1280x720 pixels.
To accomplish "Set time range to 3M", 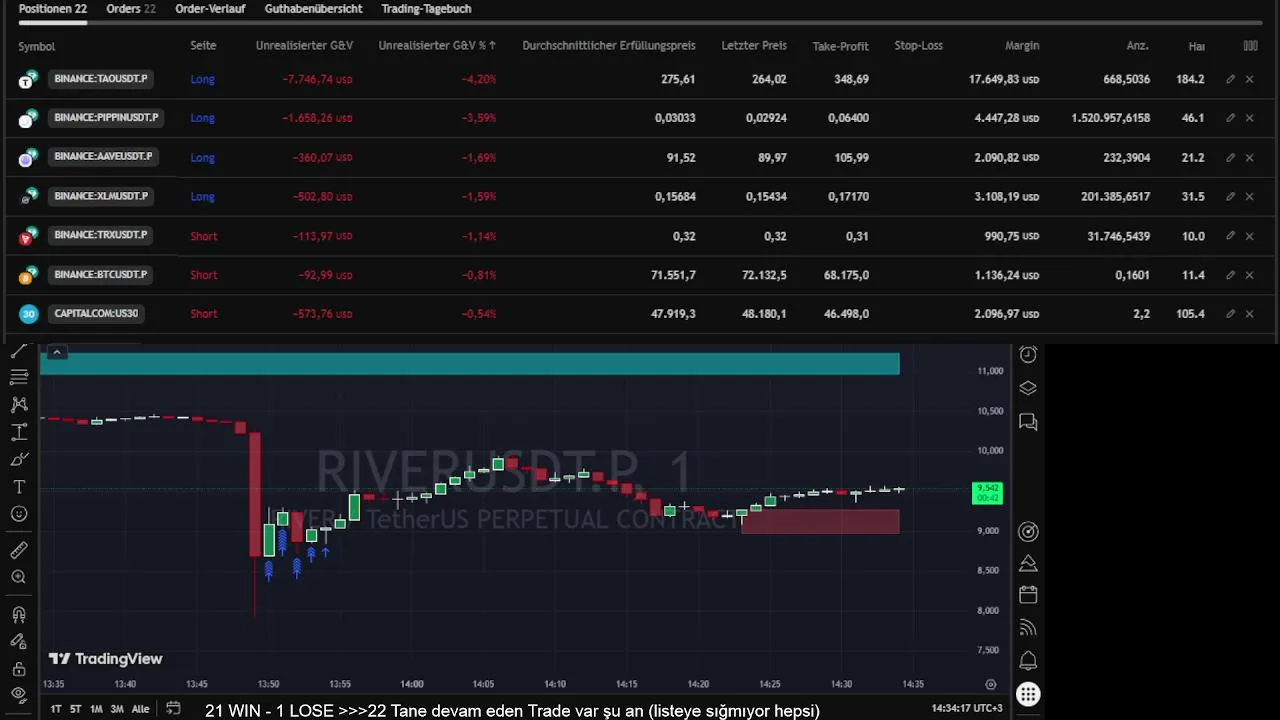I will tap(117, 709).
